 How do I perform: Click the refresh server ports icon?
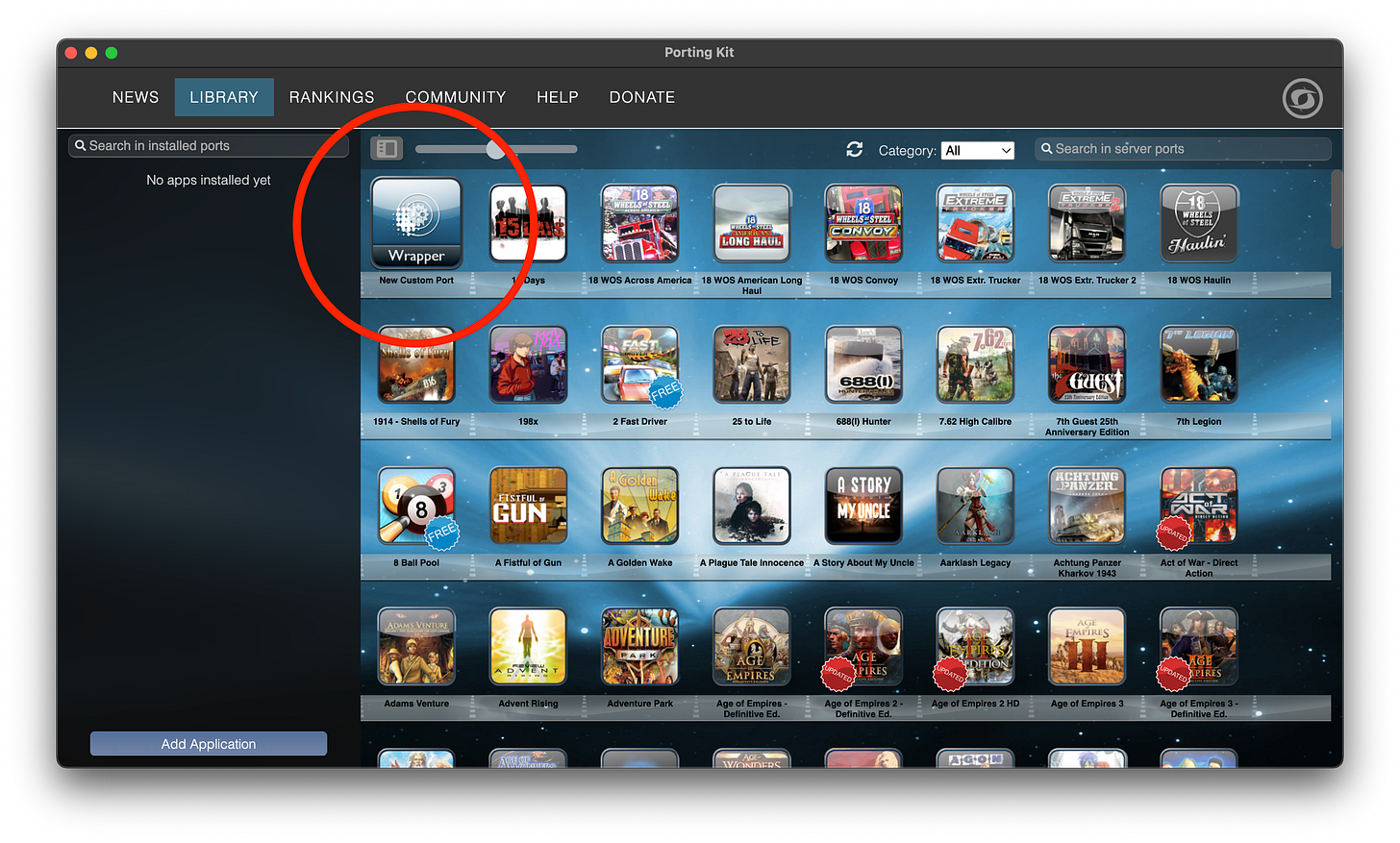(x=854, y=149)
